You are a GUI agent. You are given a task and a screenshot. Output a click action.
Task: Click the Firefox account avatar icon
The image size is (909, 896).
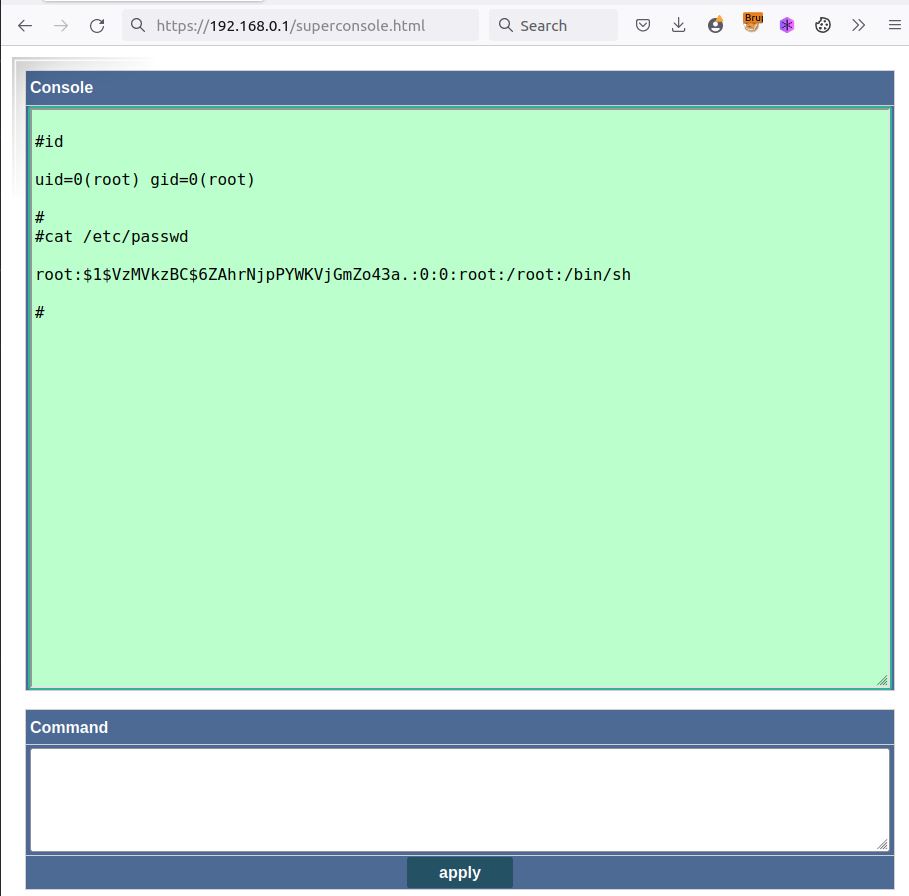click(x=715, y=26)
